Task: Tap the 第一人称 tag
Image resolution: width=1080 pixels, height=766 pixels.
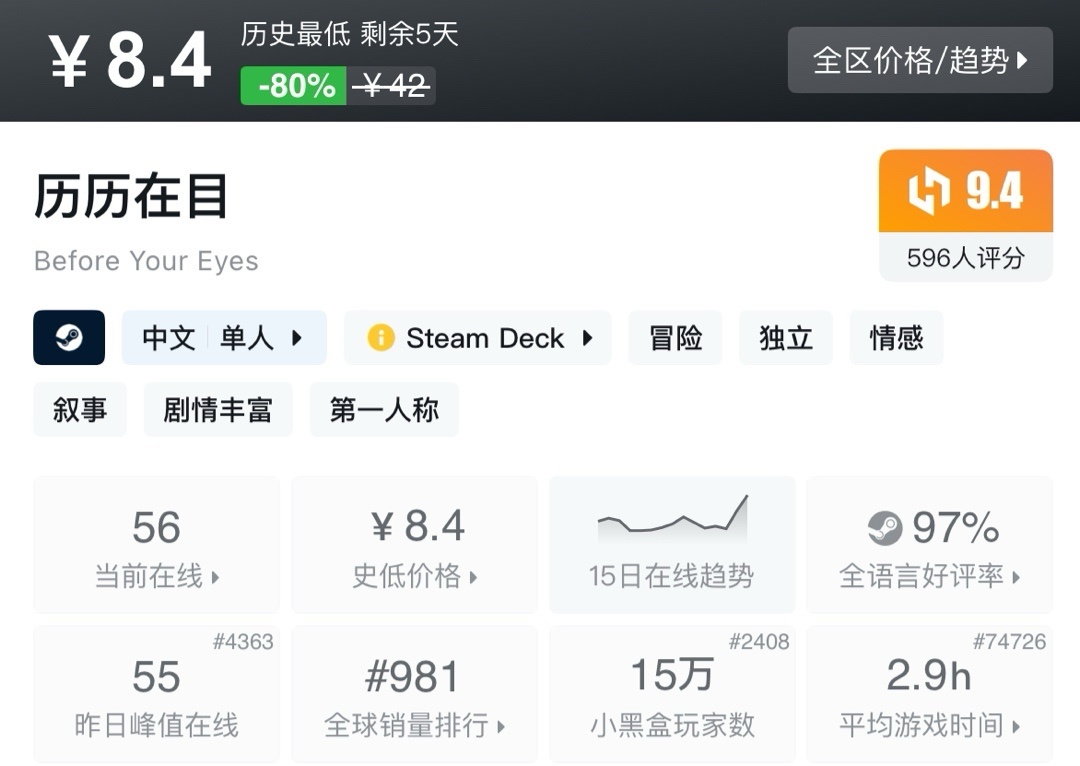Action: coord(384,410)
